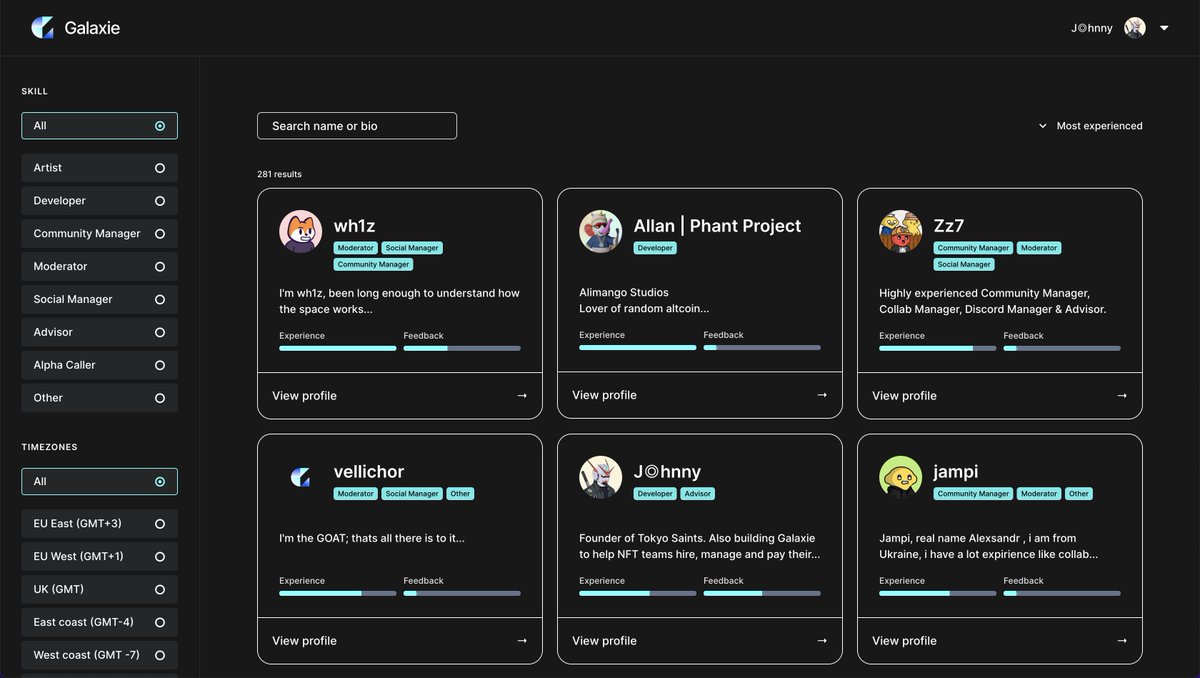Click vellichor's Galaxie logo avatar
Screen dimensions: 1200x678
(300, 477)
